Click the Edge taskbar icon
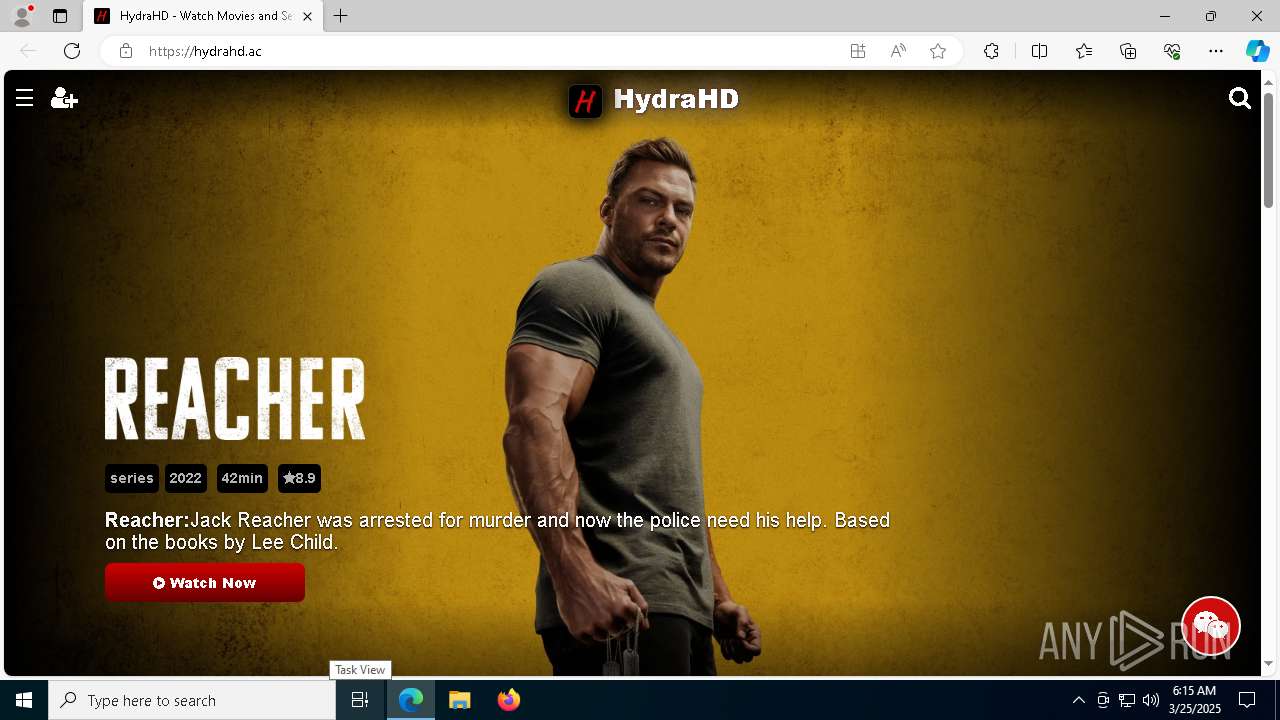The image size is (1280, 720). [x=411, y=700]
